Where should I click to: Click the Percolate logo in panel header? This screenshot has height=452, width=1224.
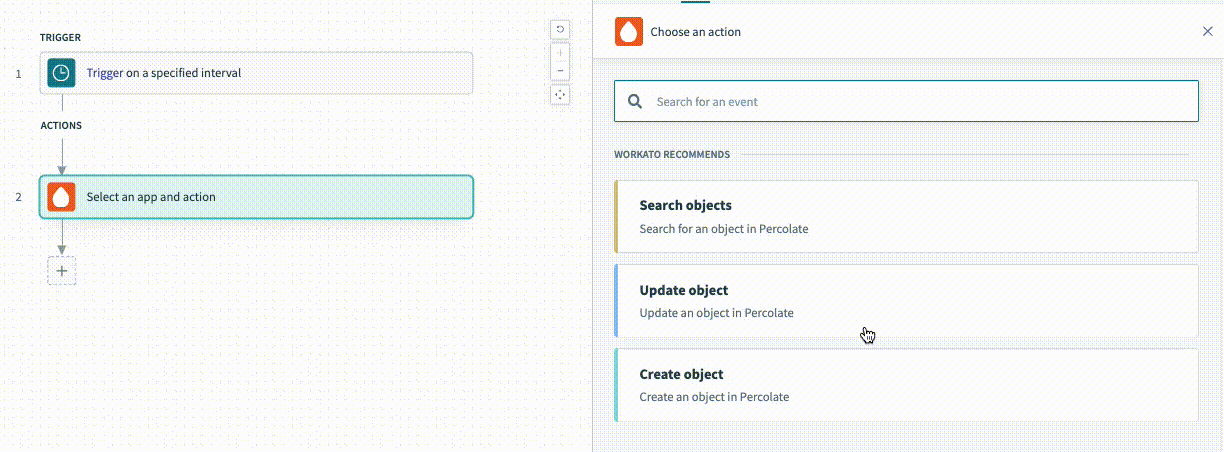[x=629, y=32]
